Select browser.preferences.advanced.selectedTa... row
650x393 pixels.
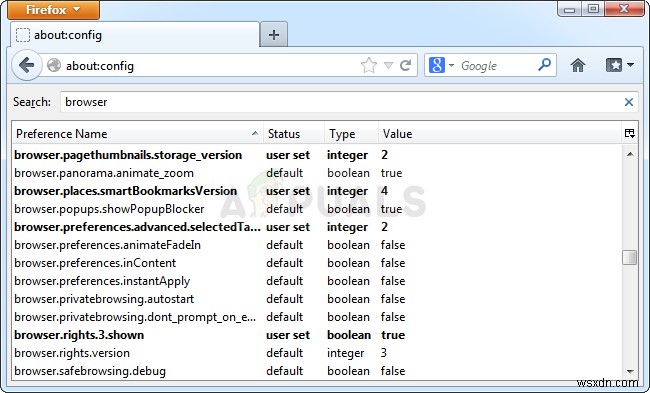tap(317, 227)
